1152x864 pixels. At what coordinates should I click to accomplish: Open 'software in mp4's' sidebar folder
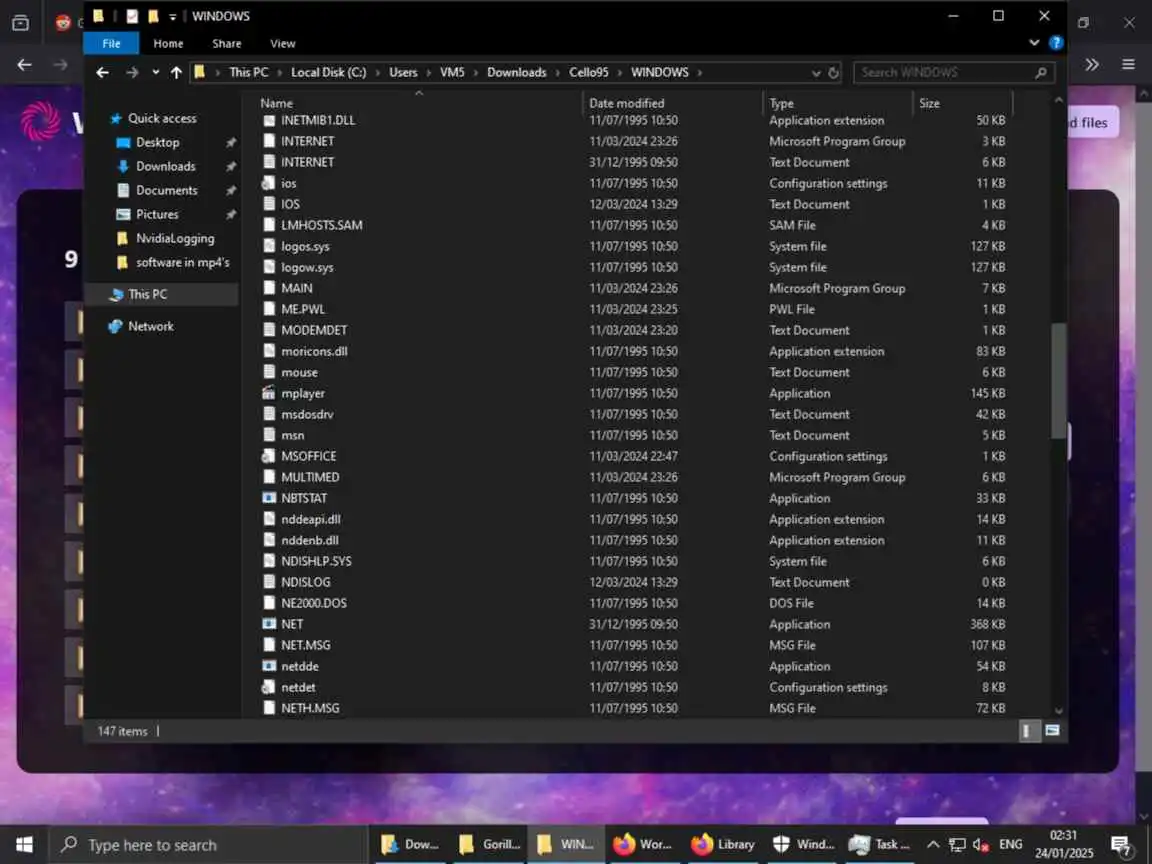pos(182,262)
